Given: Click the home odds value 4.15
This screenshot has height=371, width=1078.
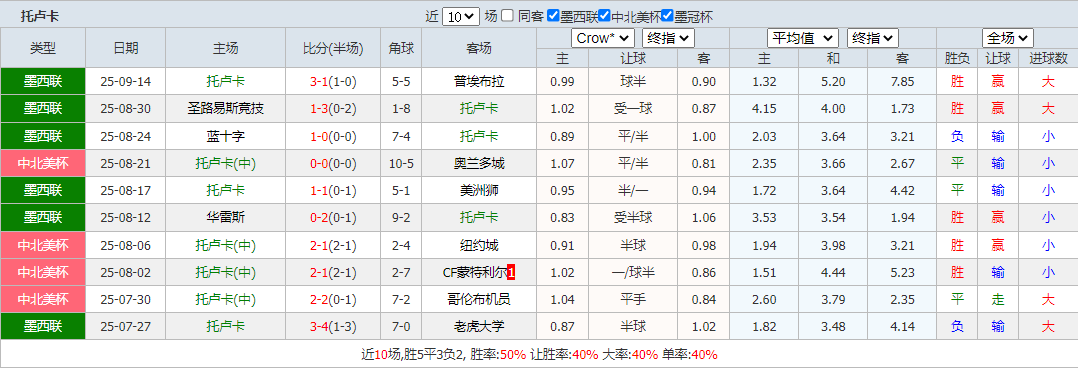Looking at the screenshot, I should [x=764, y=109].
